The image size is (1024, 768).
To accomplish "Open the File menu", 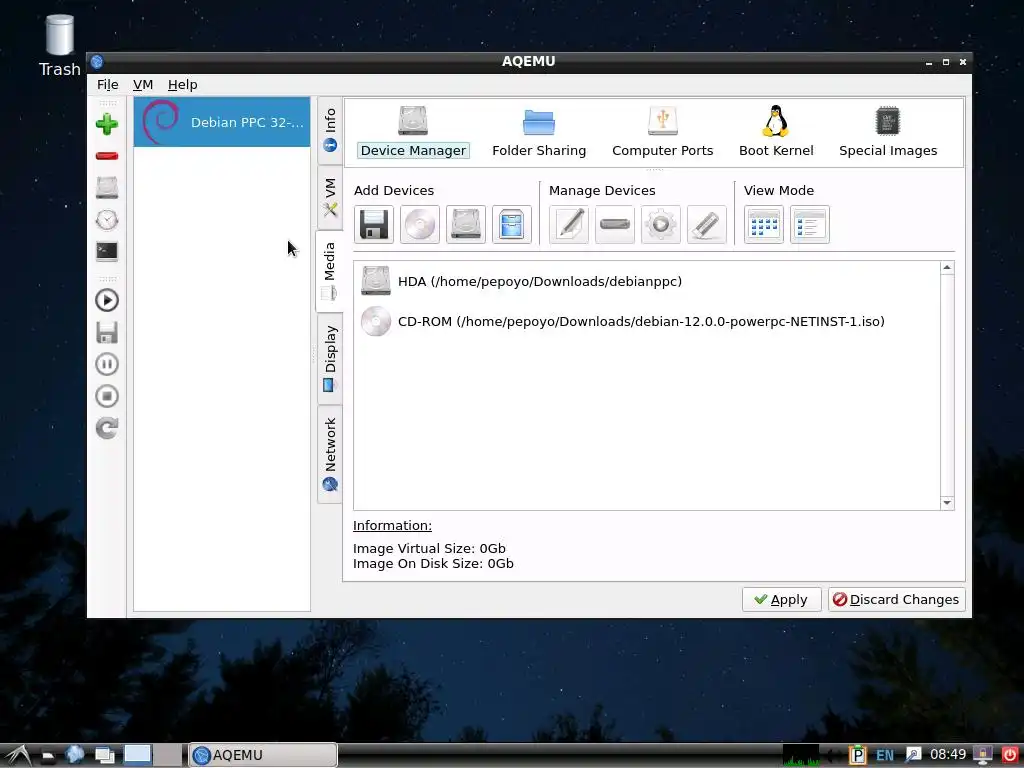I will (x=108, y=85).
